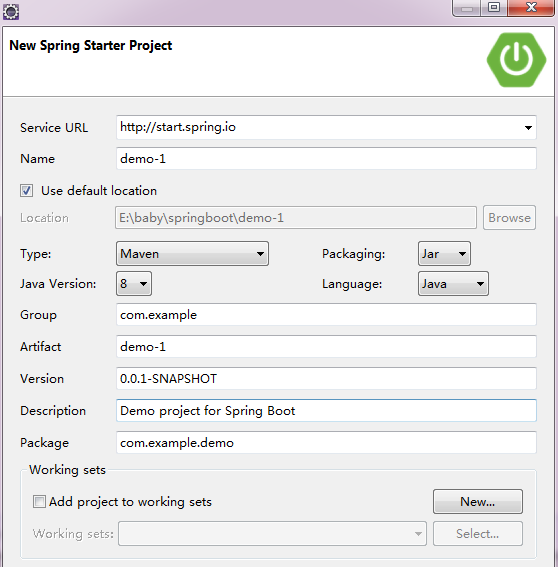
Task: Click the Packaging: label
Action: point(354,254)
